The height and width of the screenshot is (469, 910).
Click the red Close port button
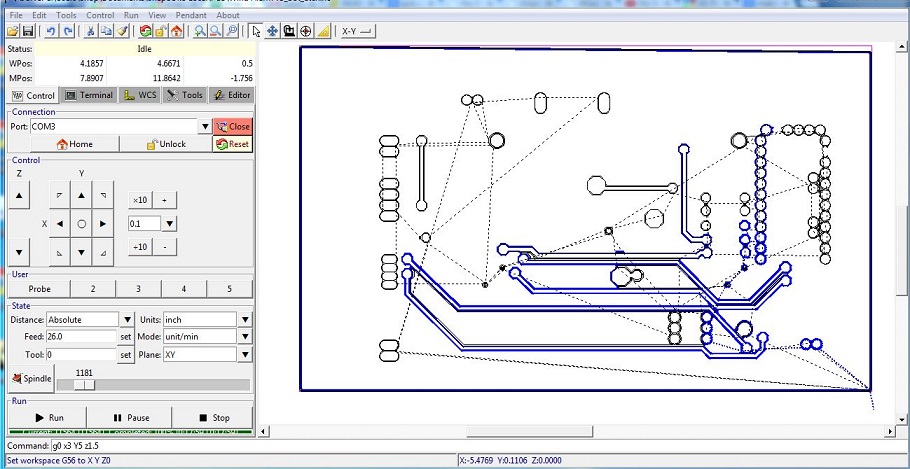click(233, 127)
